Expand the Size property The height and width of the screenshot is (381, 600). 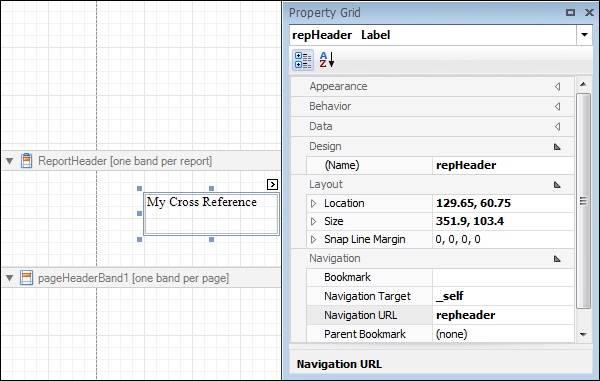313,221
